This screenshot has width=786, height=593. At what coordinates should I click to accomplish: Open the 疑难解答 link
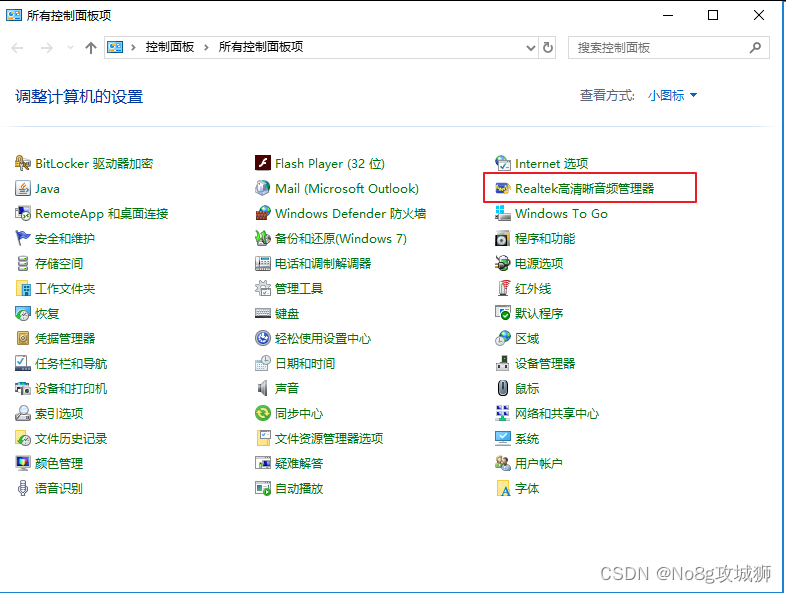[299, 463]
